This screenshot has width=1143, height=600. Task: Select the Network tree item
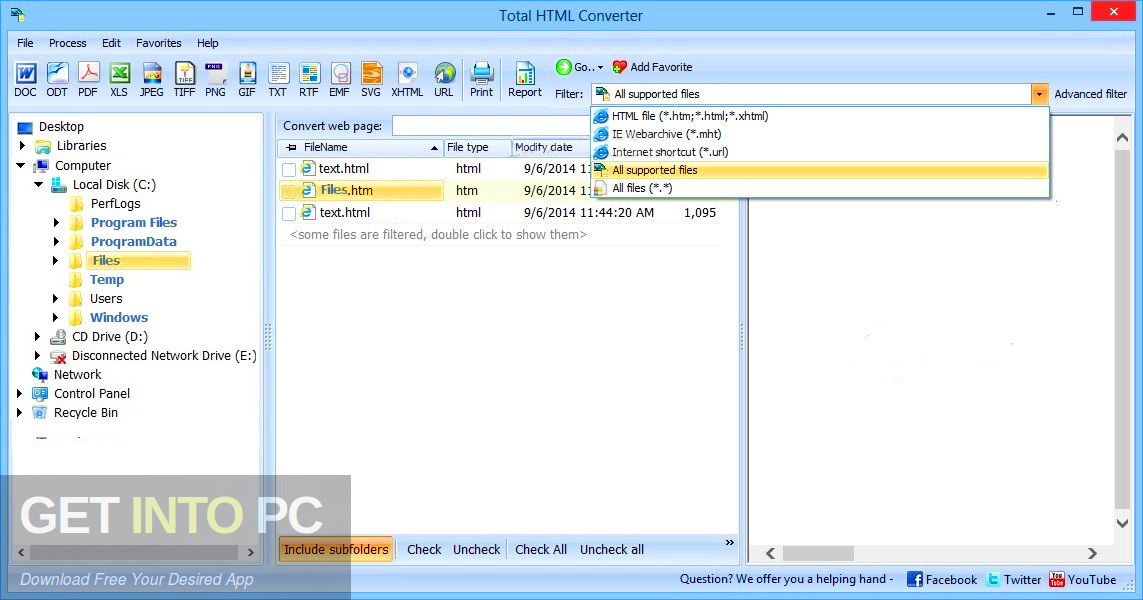point(77,374)
